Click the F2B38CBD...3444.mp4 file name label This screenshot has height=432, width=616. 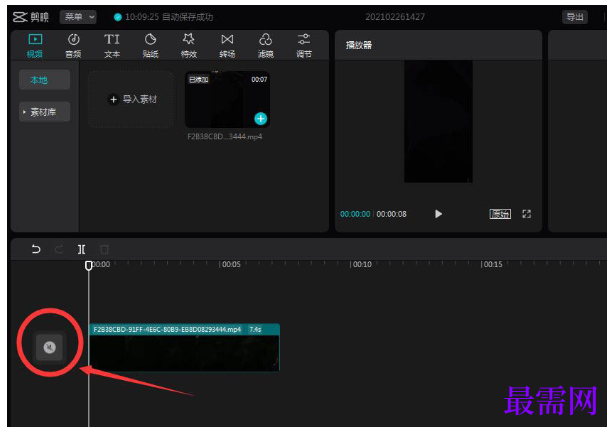point(225,137)
